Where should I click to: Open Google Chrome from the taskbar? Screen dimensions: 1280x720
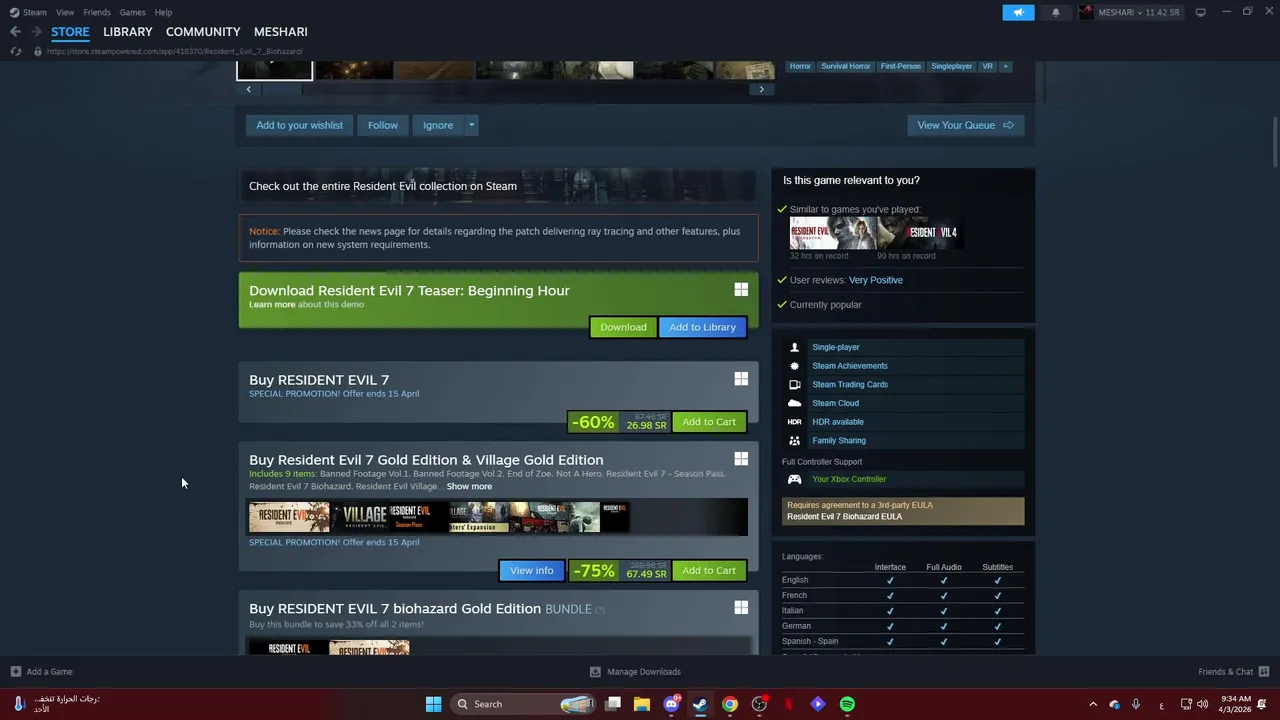(x=730, y=704)
